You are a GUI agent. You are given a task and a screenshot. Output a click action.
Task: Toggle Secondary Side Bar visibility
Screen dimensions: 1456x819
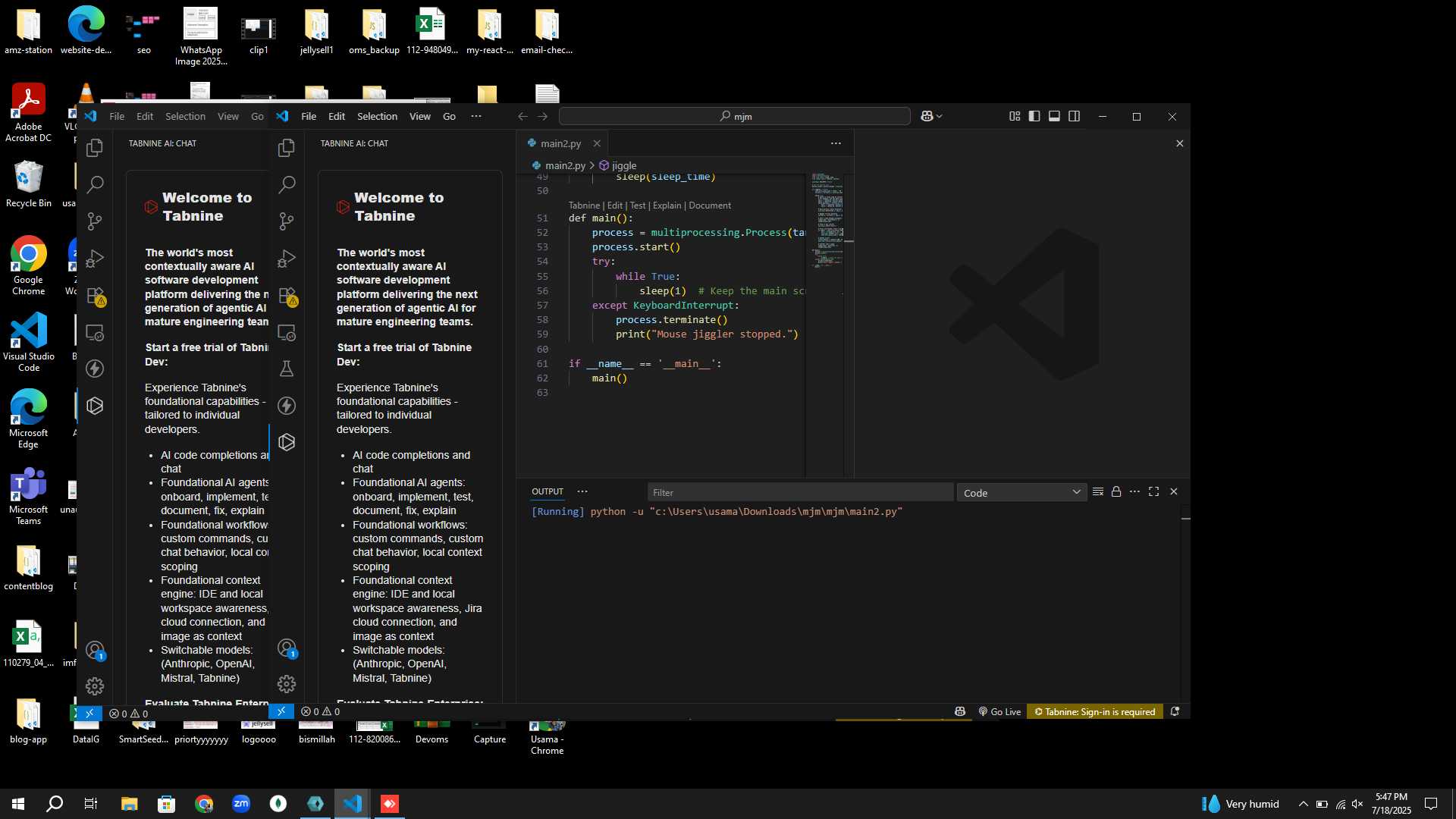click(1074, 116)
